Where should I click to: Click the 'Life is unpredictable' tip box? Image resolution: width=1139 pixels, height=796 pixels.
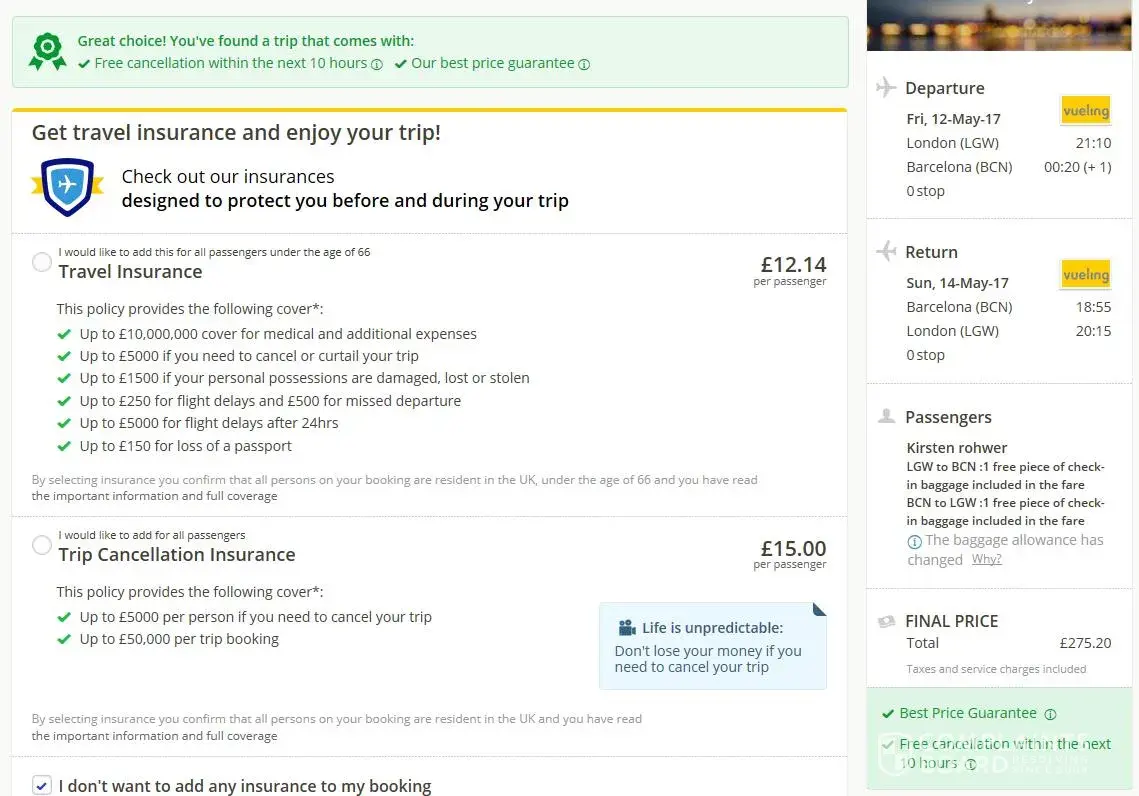coord(712,646)
